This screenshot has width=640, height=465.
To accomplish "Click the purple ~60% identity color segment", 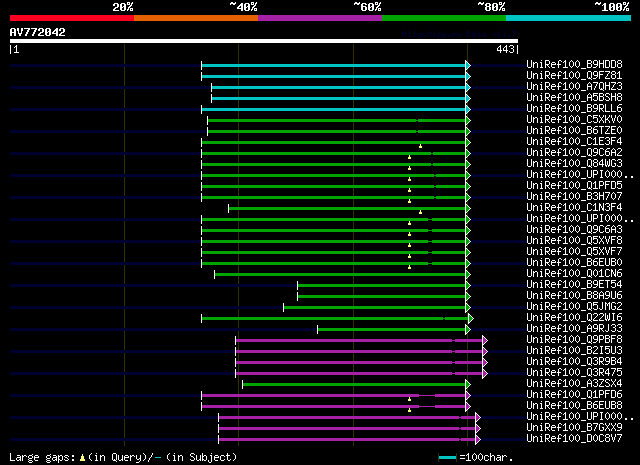I will (x=320, y=18).
